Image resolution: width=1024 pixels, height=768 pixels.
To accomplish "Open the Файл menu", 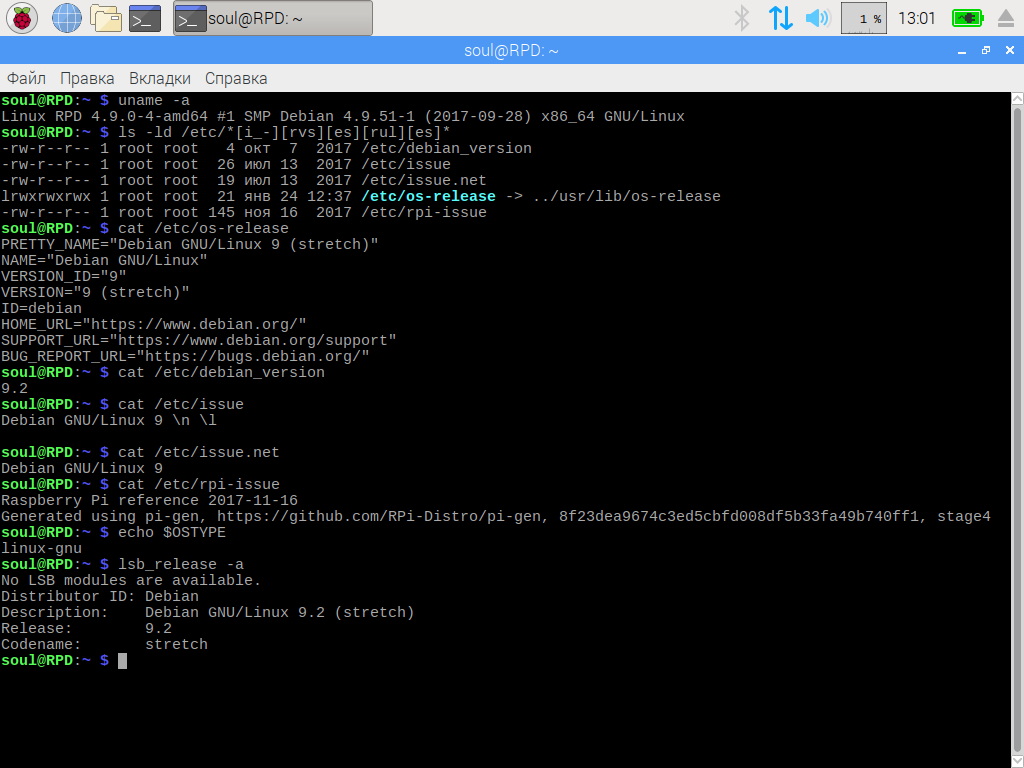I will tap(26, 78).
